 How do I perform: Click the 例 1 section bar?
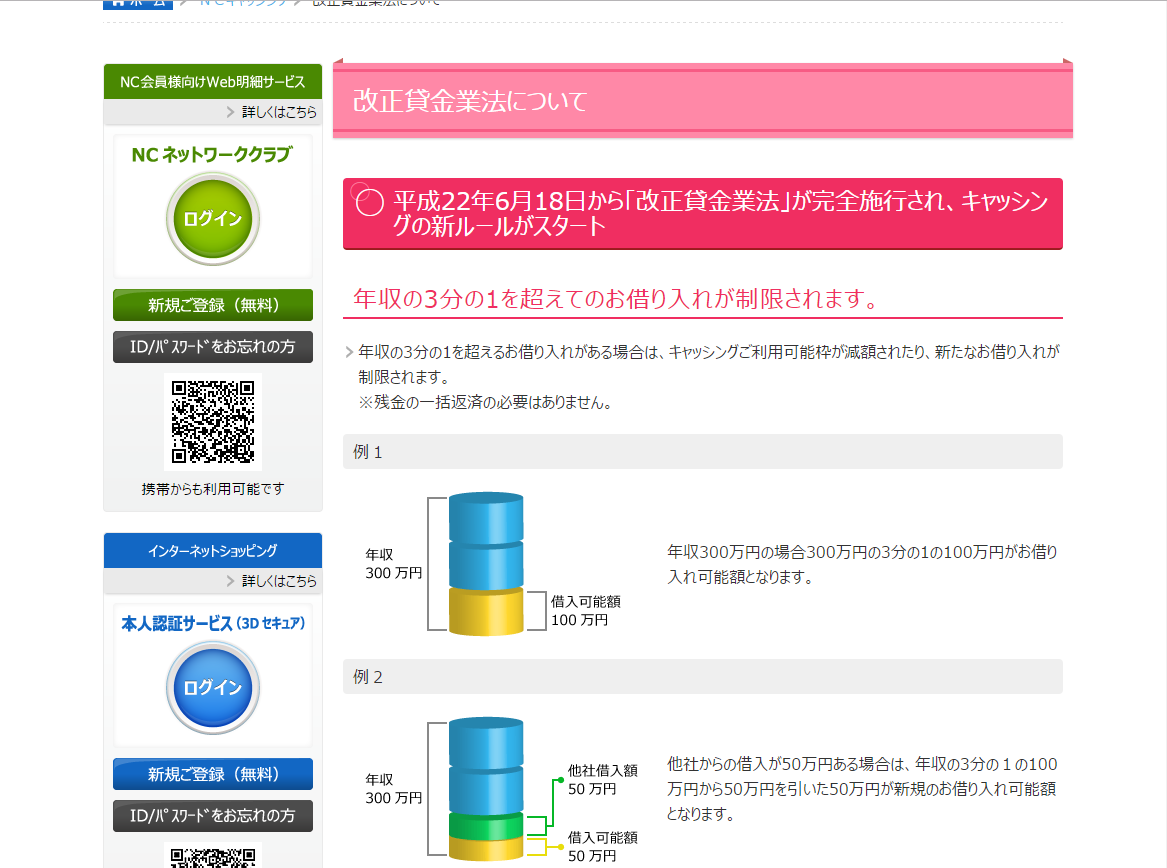(703, 452)
